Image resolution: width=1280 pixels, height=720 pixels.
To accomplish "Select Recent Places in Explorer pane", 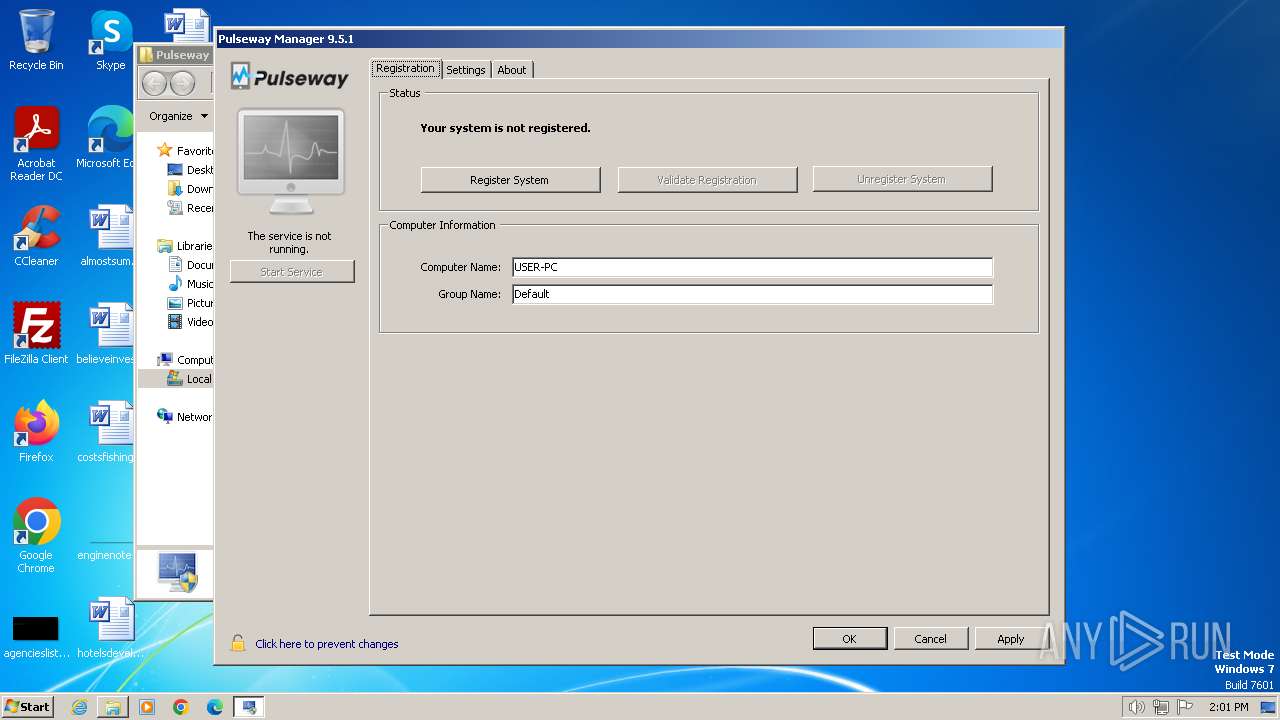I will point(191,208).
